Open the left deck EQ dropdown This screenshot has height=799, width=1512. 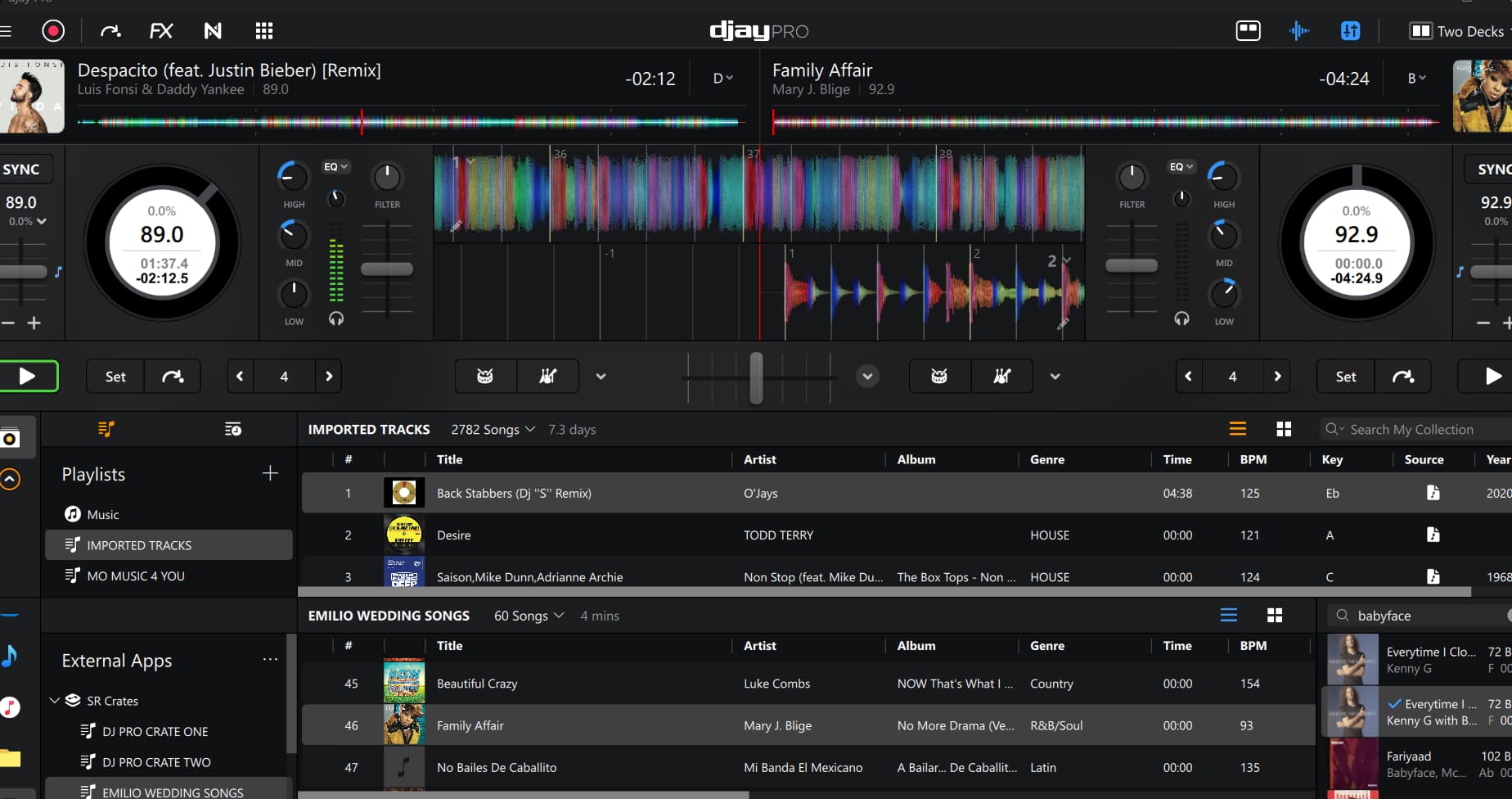335,167
